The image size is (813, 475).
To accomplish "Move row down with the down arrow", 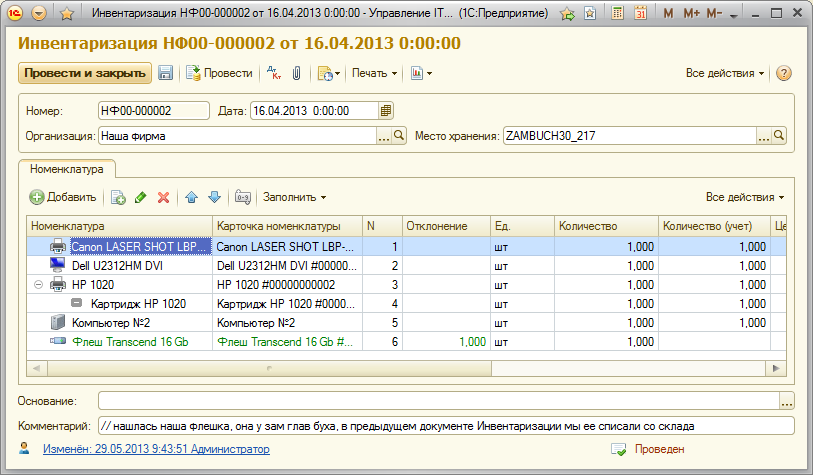I will (214, 197).
